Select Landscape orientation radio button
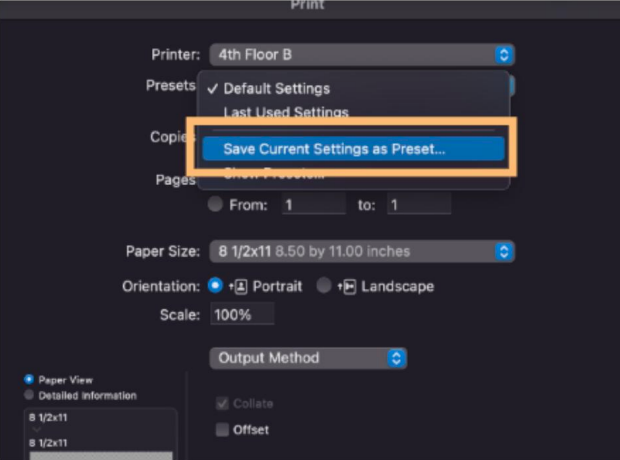The width and height of the screenshot is (620, 460). (x=324, y=286)
